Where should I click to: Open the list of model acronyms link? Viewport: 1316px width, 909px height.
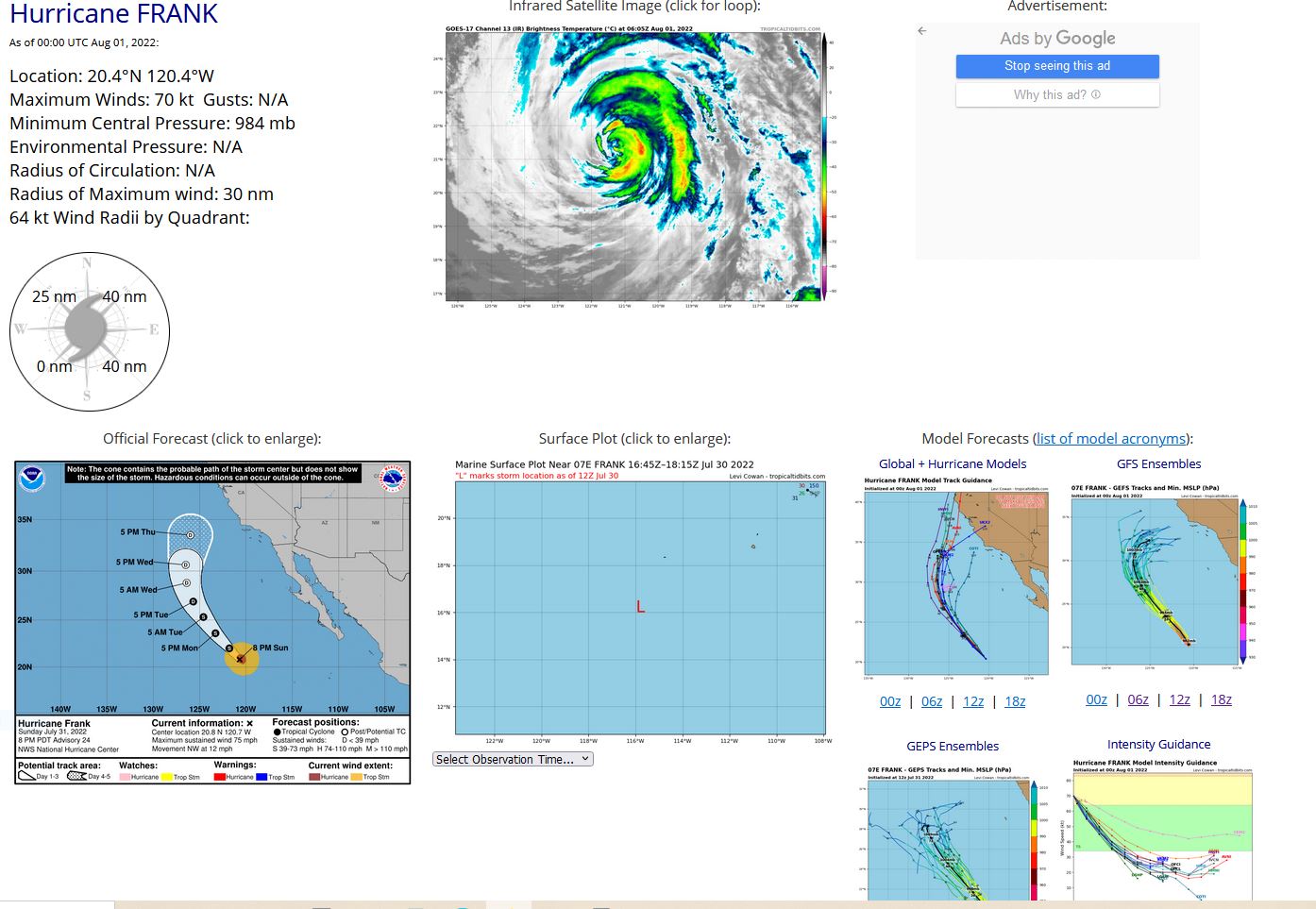[1111, 438]
